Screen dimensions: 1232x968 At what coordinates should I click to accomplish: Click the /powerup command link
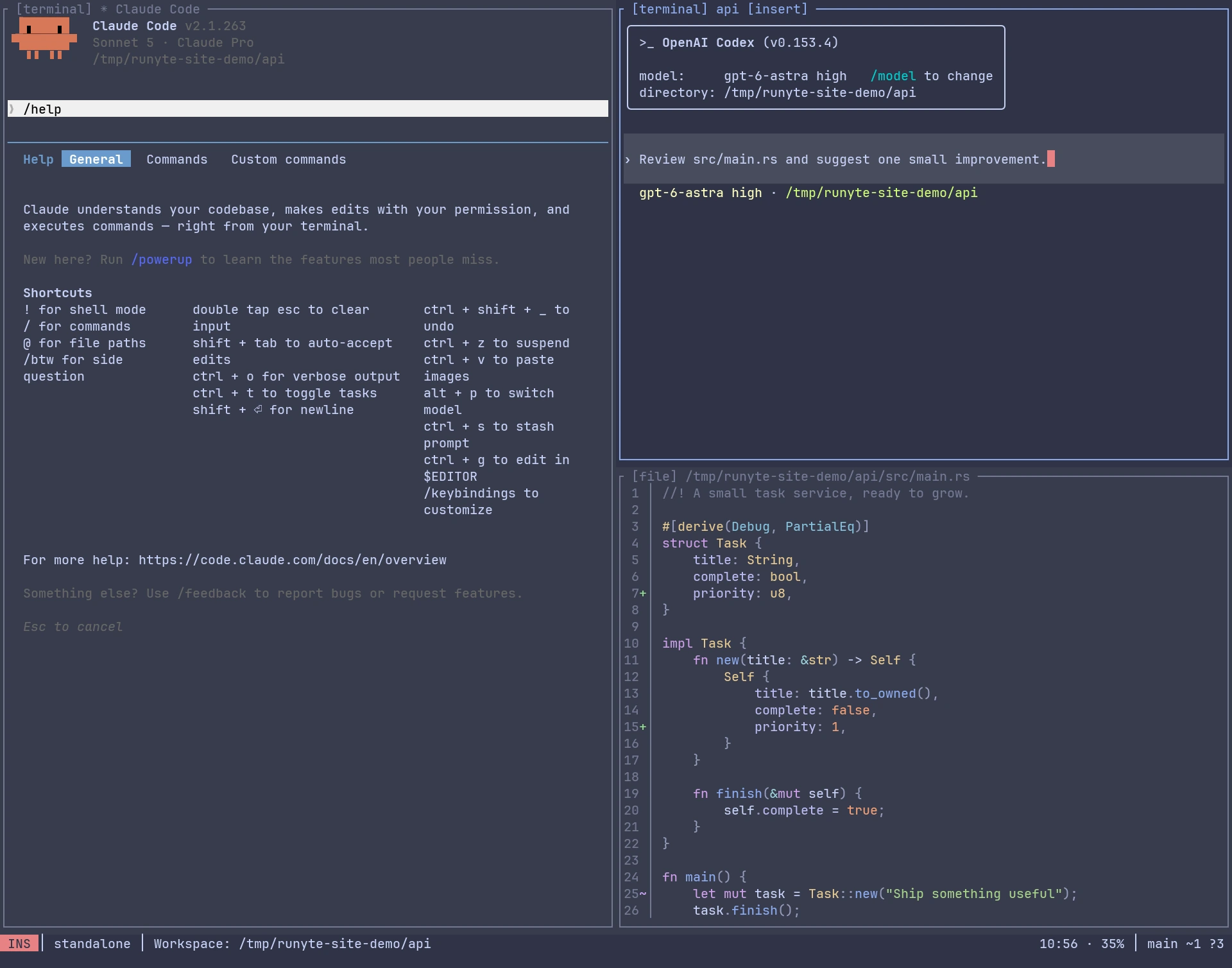click(162, 259)
